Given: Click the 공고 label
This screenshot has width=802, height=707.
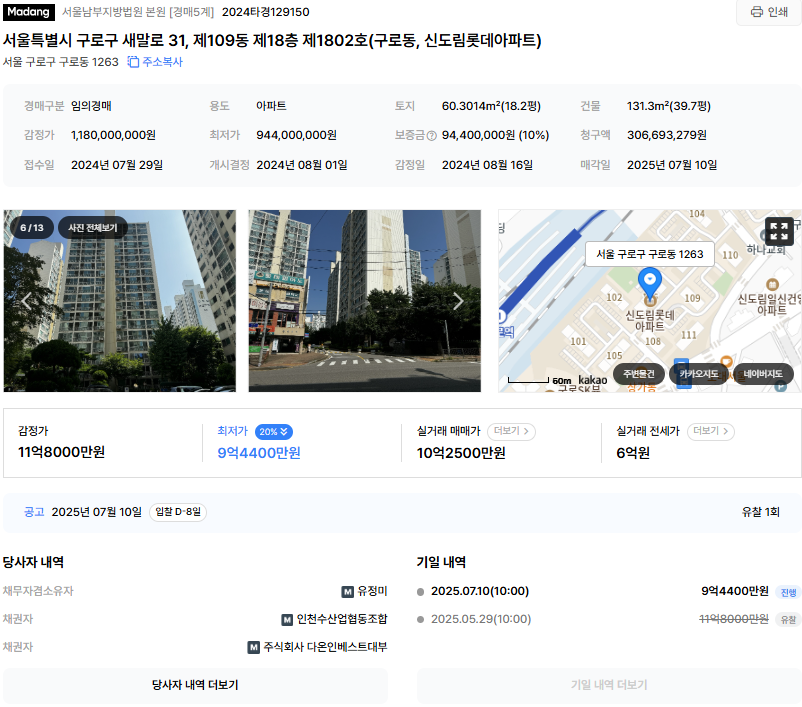Looking at the screenshot, I should (x=34, y=512).
